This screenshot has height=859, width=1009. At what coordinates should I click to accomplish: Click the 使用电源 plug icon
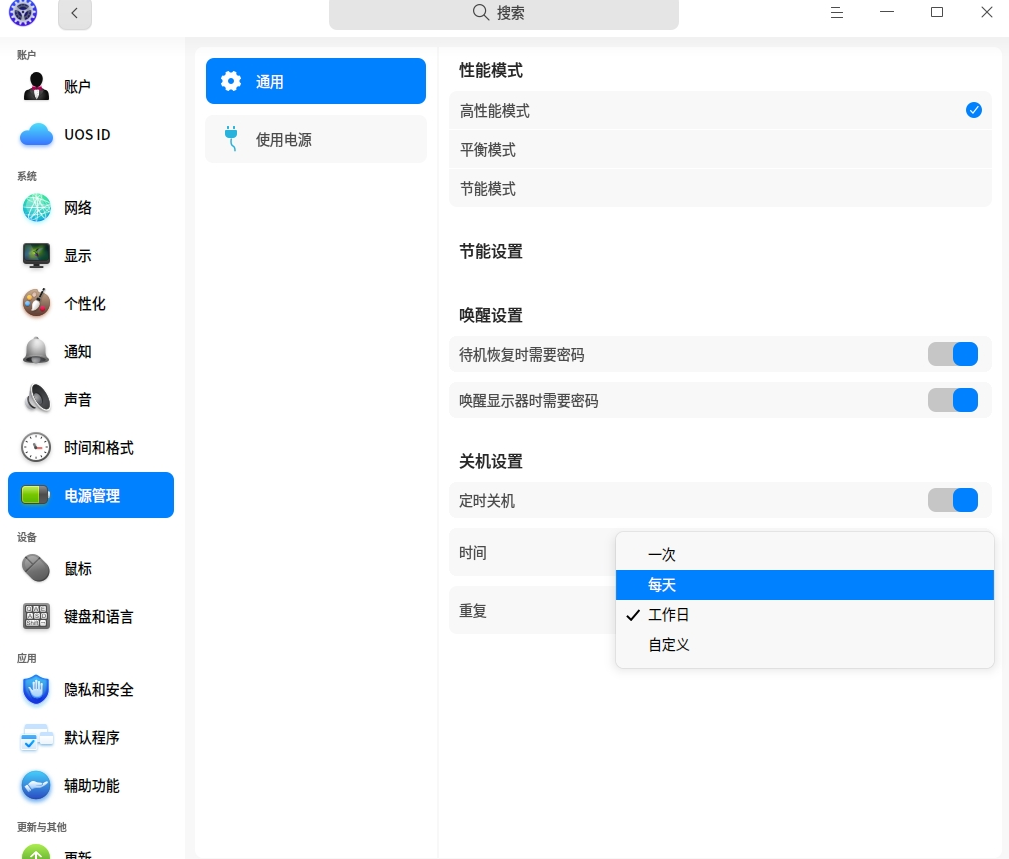[231, 139]
